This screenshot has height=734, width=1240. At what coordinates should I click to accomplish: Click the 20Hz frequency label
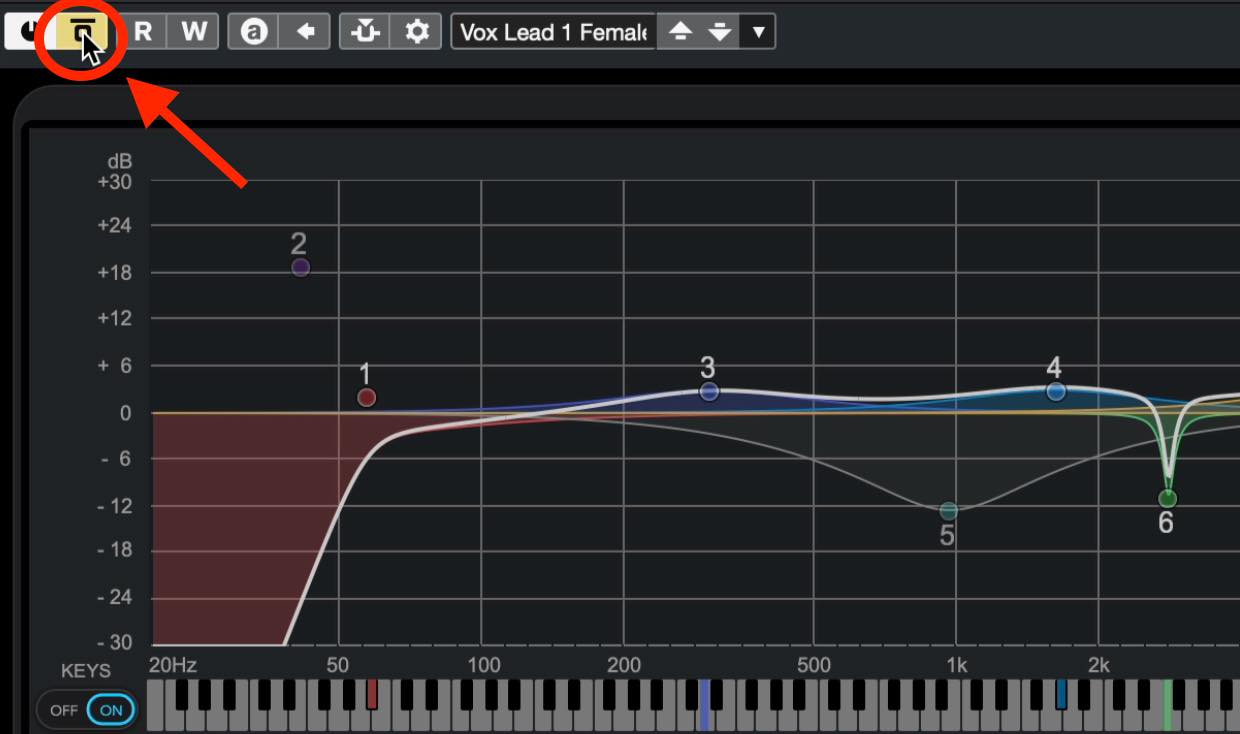click(x=173, y=665)
